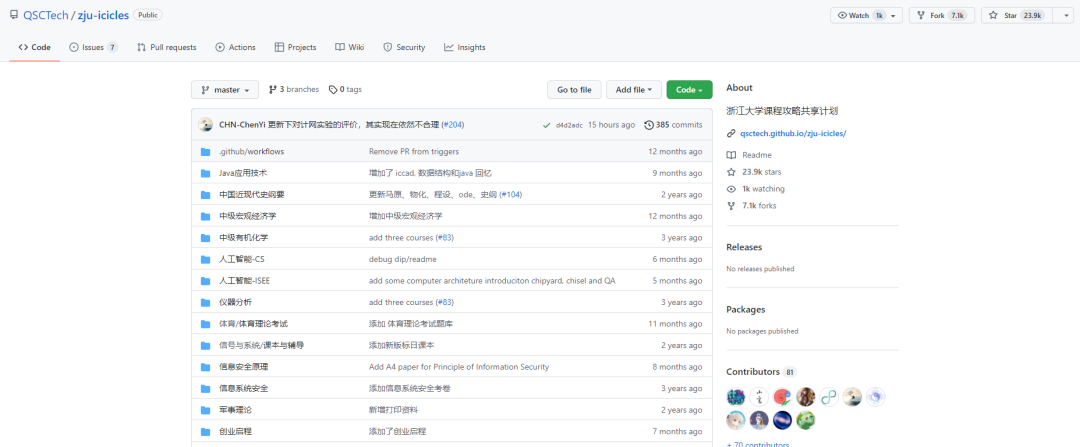Viewport: 1080px width, 447px height.
Task: Open the zju-icicles repository link
Action: 103,14
